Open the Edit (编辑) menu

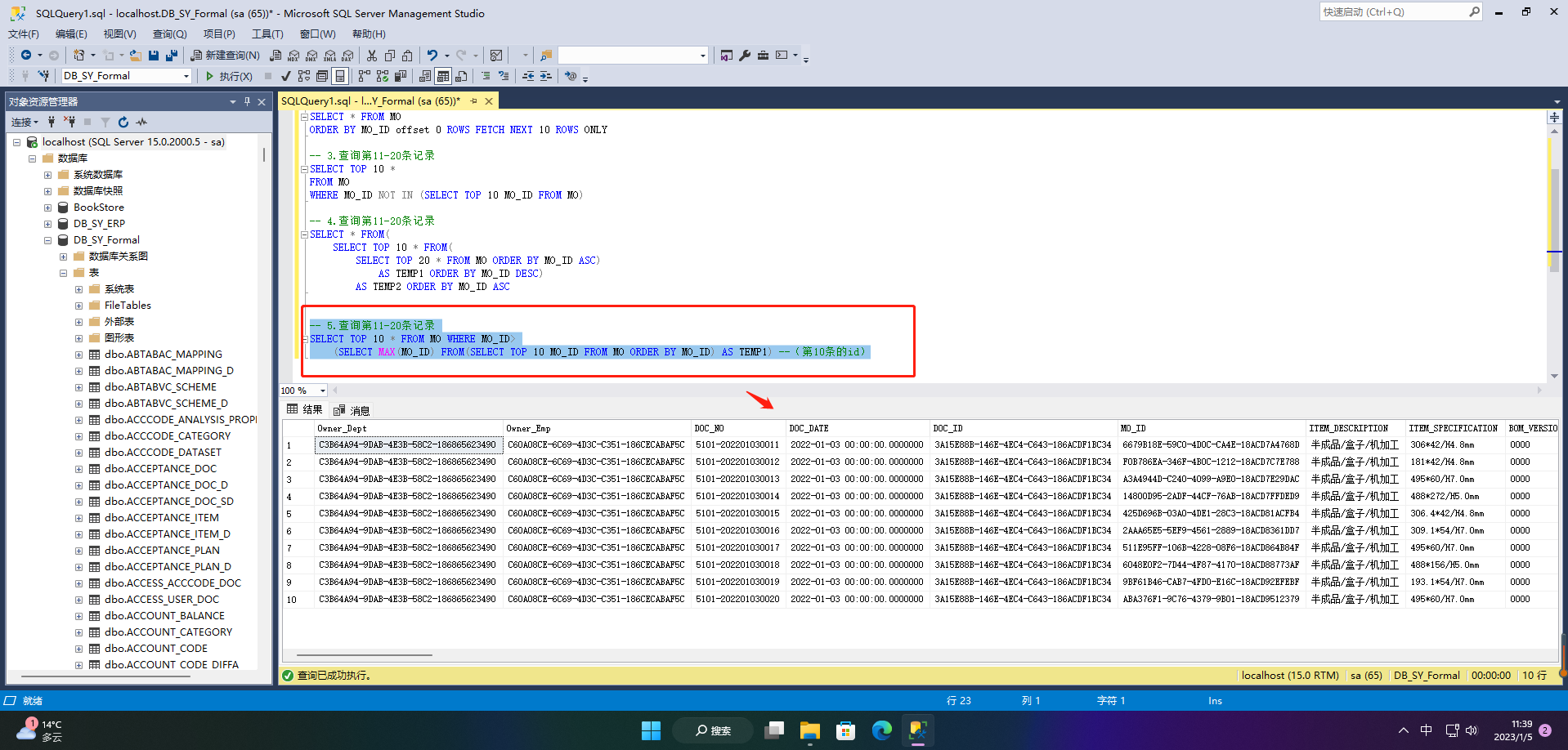pos(71,34)
